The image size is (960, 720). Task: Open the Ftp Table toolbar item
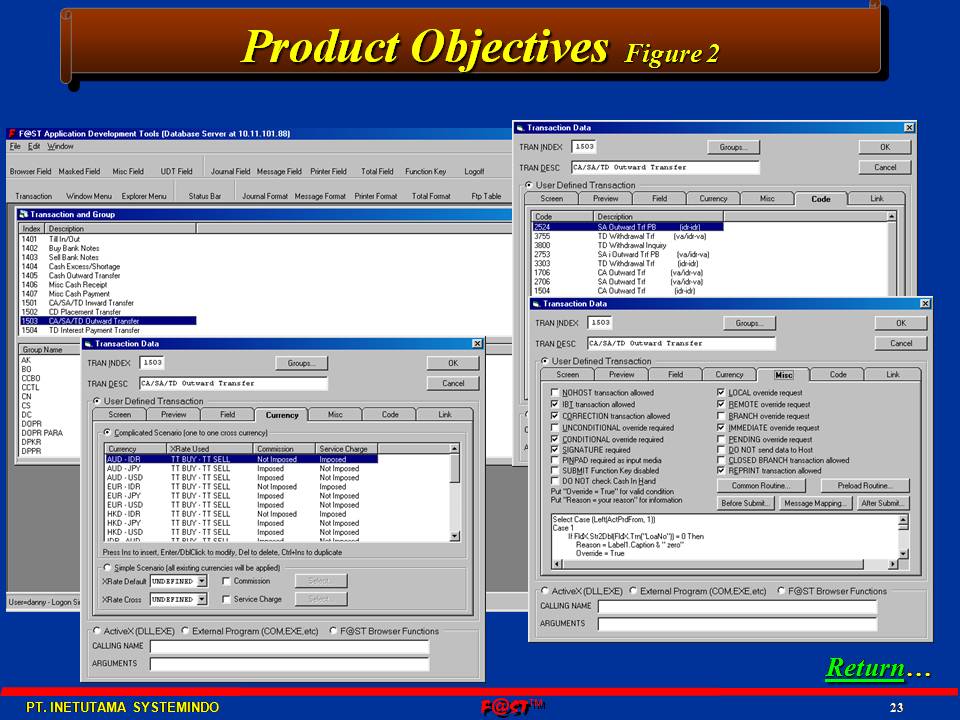point(486,196)
